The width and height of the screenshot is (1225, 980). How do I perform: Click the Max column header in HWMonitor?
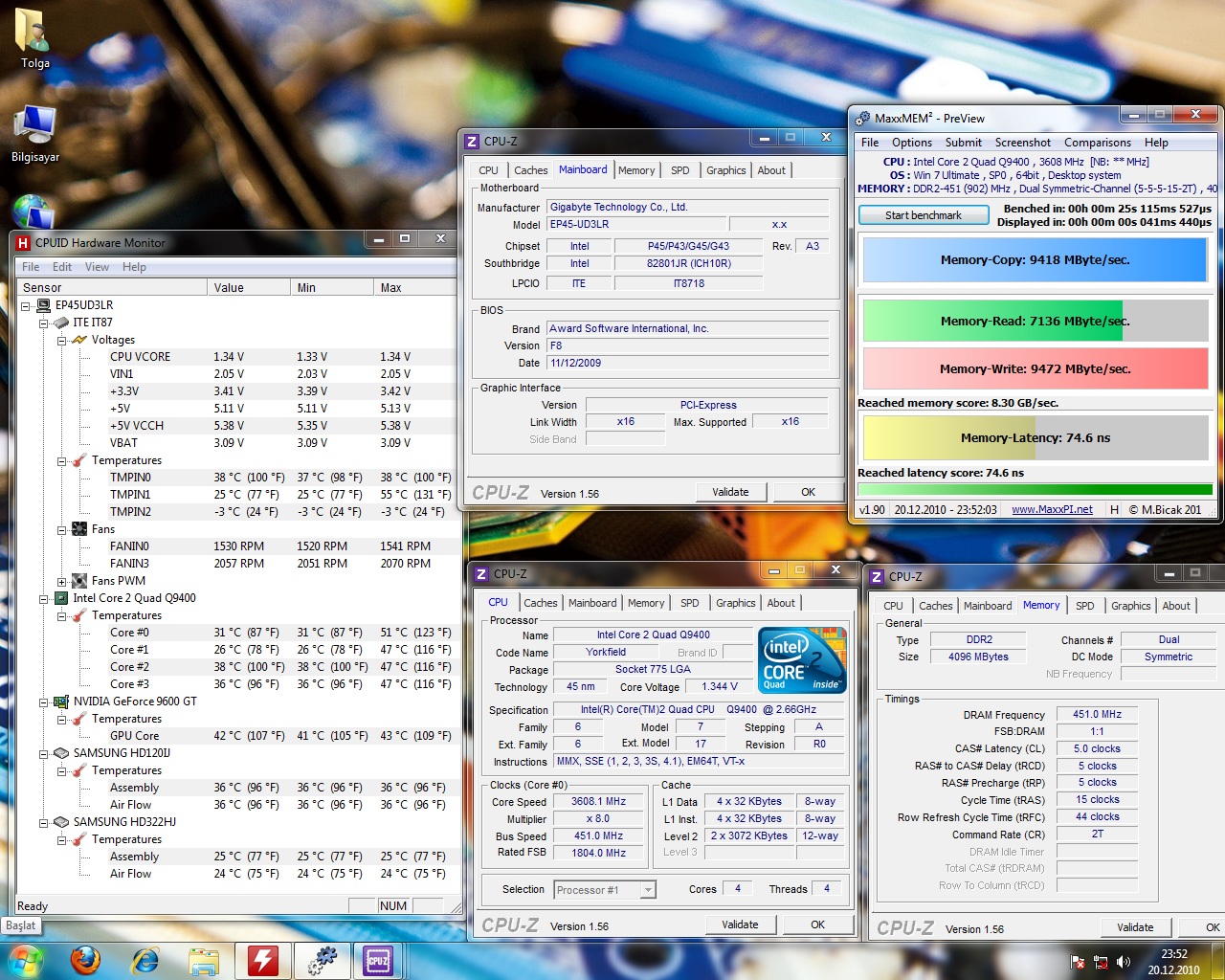[x=414, y=288]
